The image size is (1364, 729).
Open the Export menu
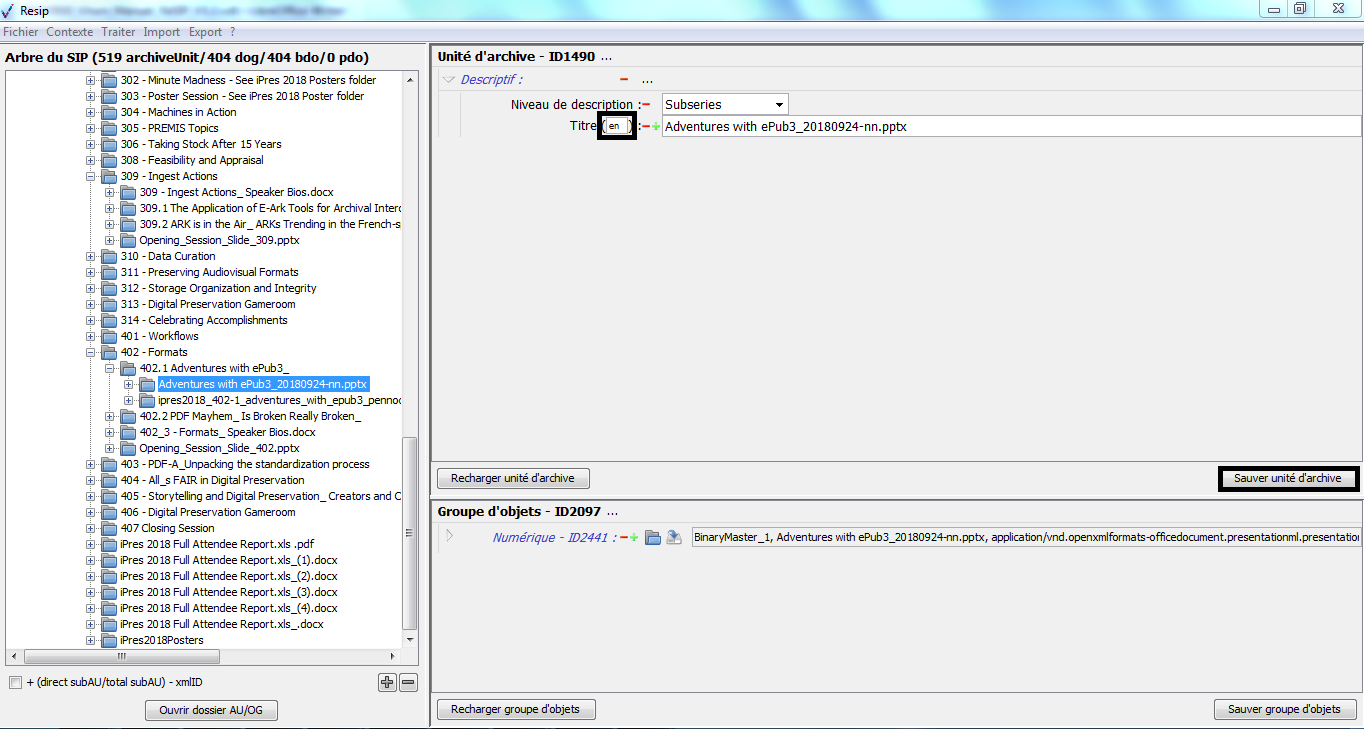click(205, 32)
